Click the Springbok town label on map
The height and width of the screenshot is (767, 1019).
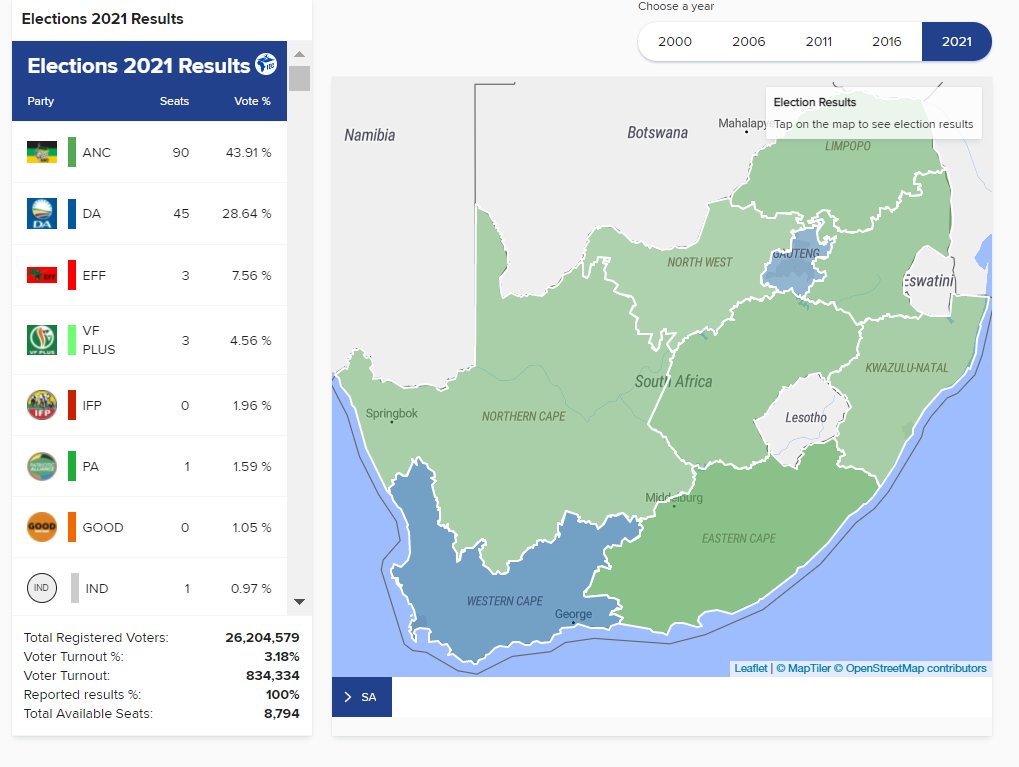(x=391, y=413)
